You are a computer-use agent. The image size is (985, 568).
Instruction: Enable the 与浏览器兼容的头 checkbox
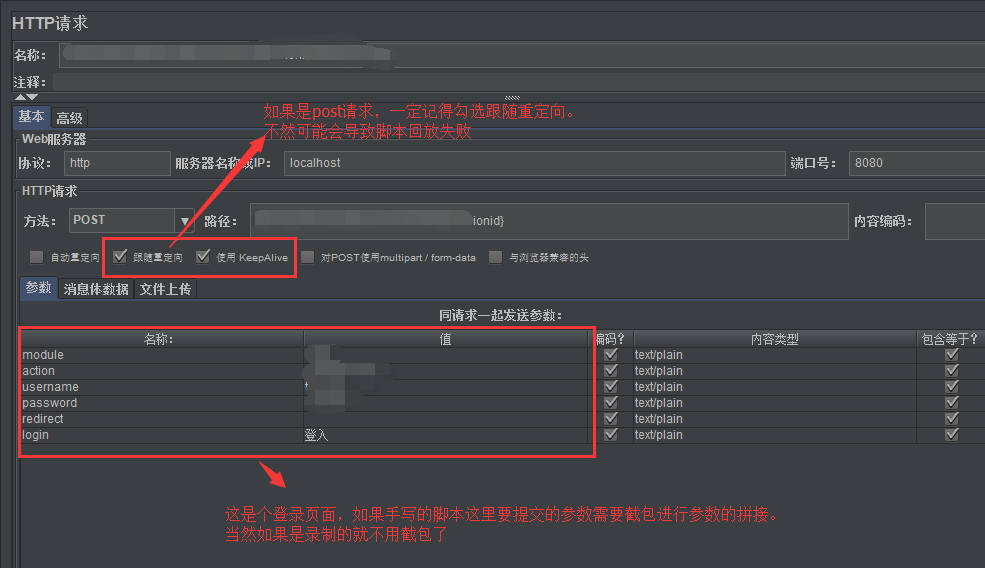[496, 257]
